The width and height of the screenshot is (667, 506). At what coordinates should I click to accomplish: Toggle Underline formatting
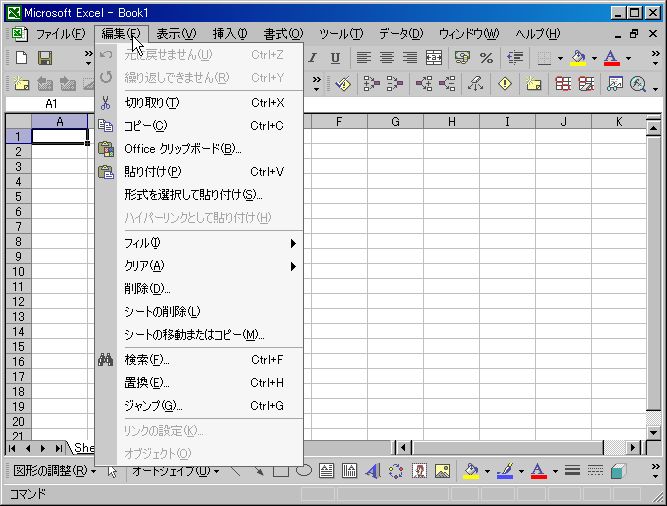335,57
